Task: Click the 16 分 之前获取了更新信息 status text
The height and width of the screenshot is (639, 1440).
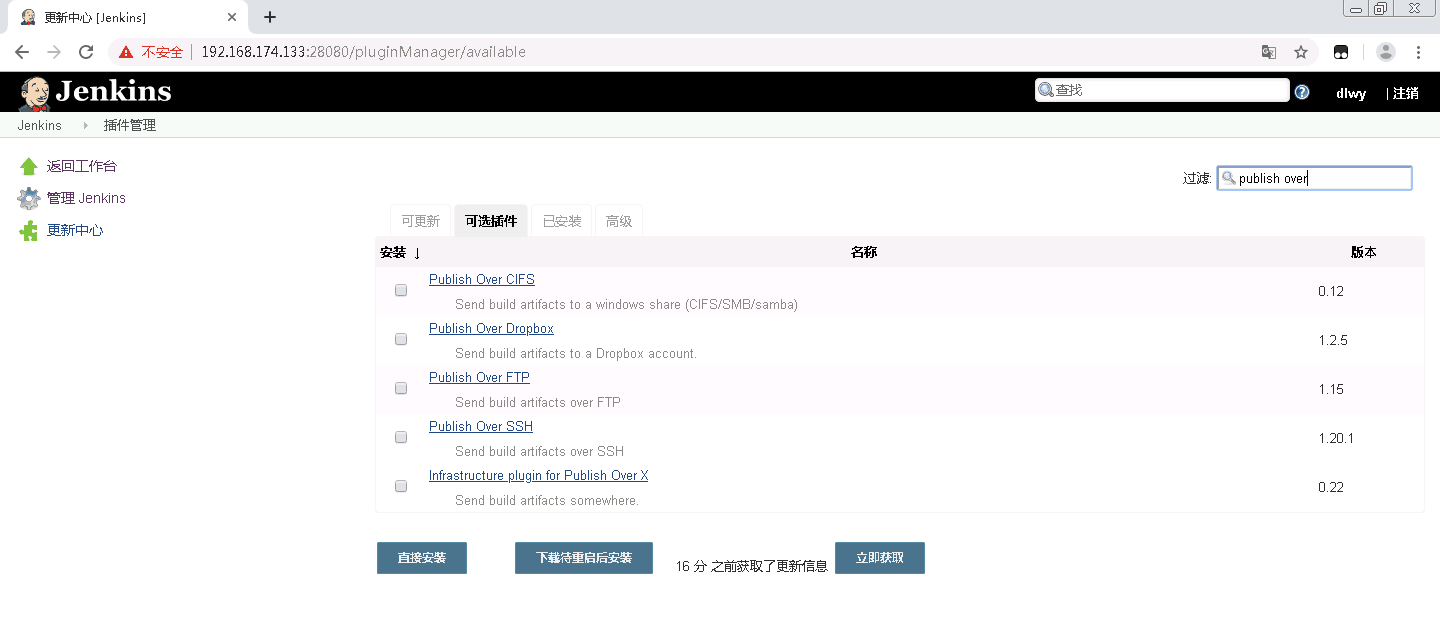Action: point(752,566)
